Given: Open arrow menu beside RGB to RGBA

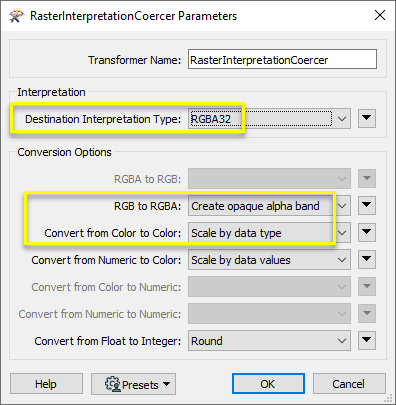Looking at the screenshot, I should 367,205.
